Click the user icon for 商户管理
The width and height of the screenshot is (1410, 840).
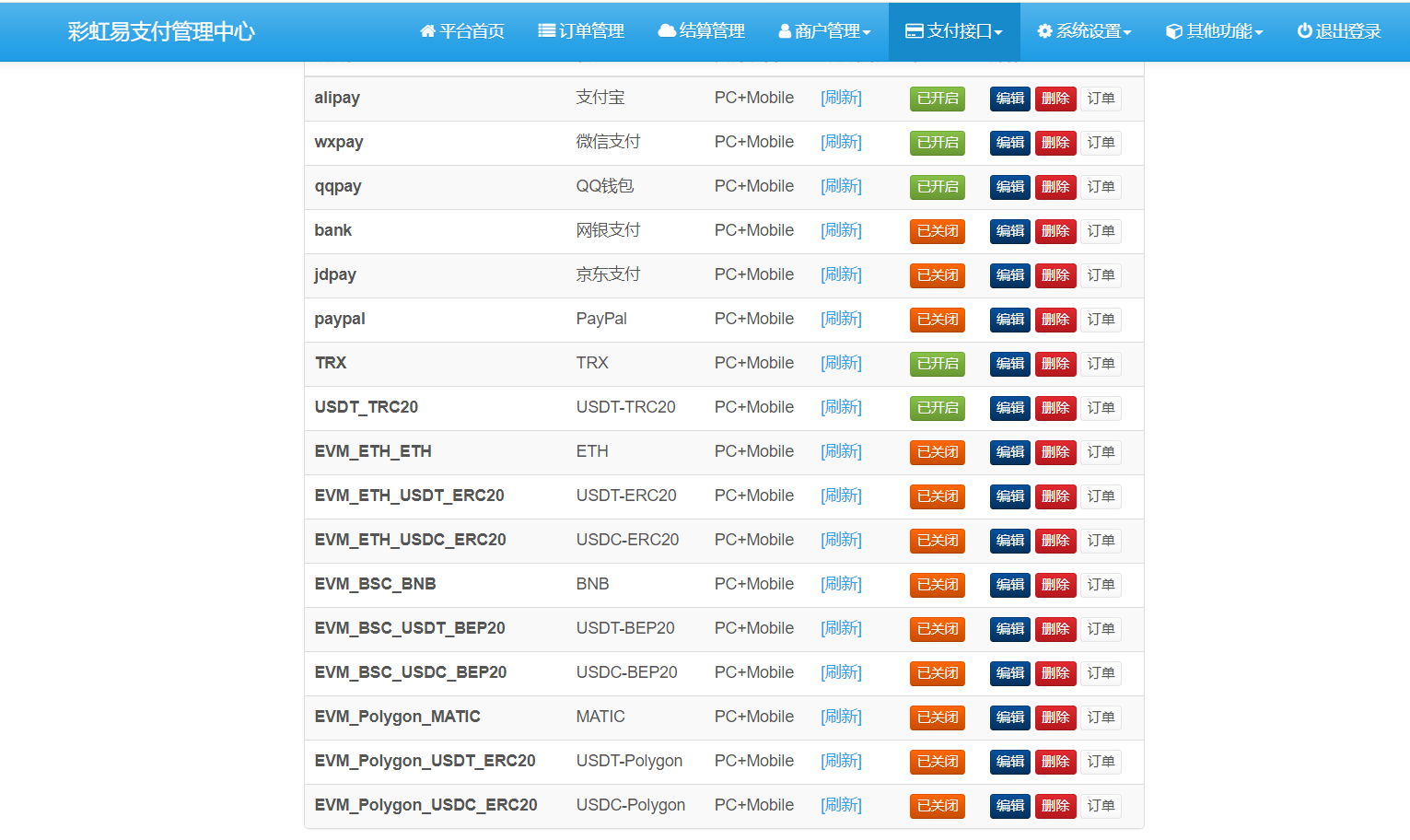tap(785, 31)
